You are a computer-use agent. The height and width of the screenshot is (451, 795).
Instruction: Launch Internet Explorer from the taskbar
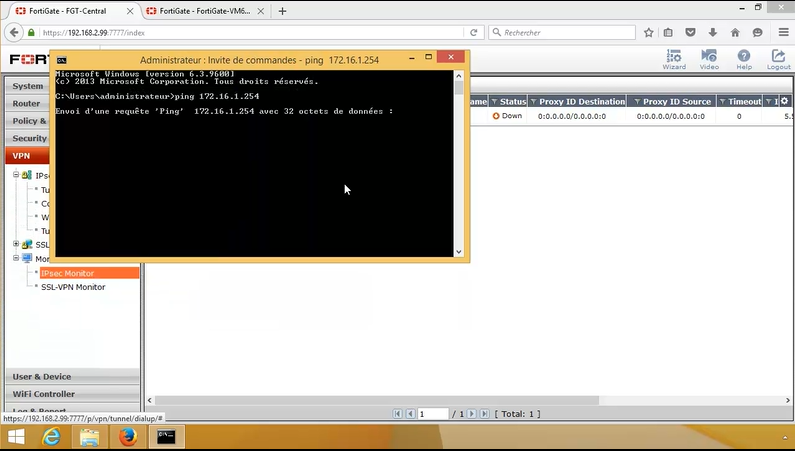(x=50, y=437)
